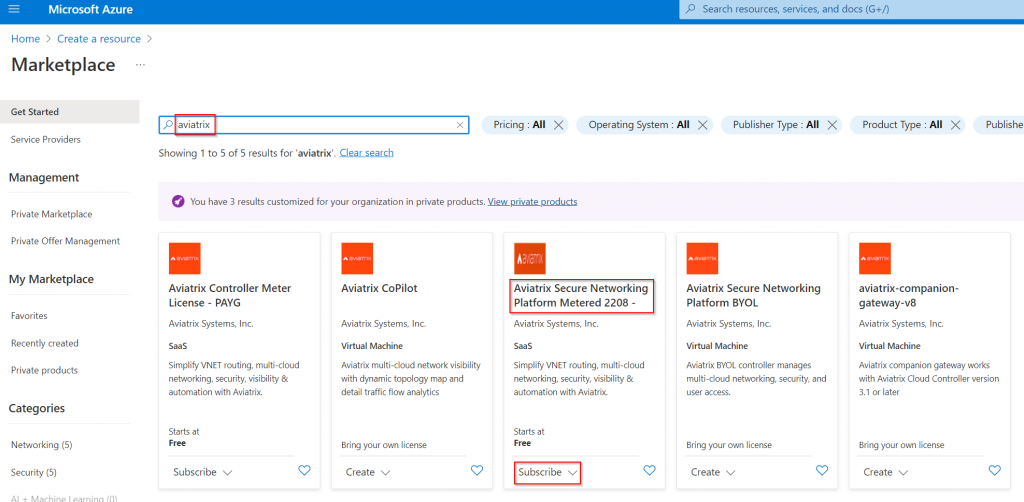The image size is (1024, 502).
Task: Favorite Secure Networking Platform BYOL heart
Action: 822,470
